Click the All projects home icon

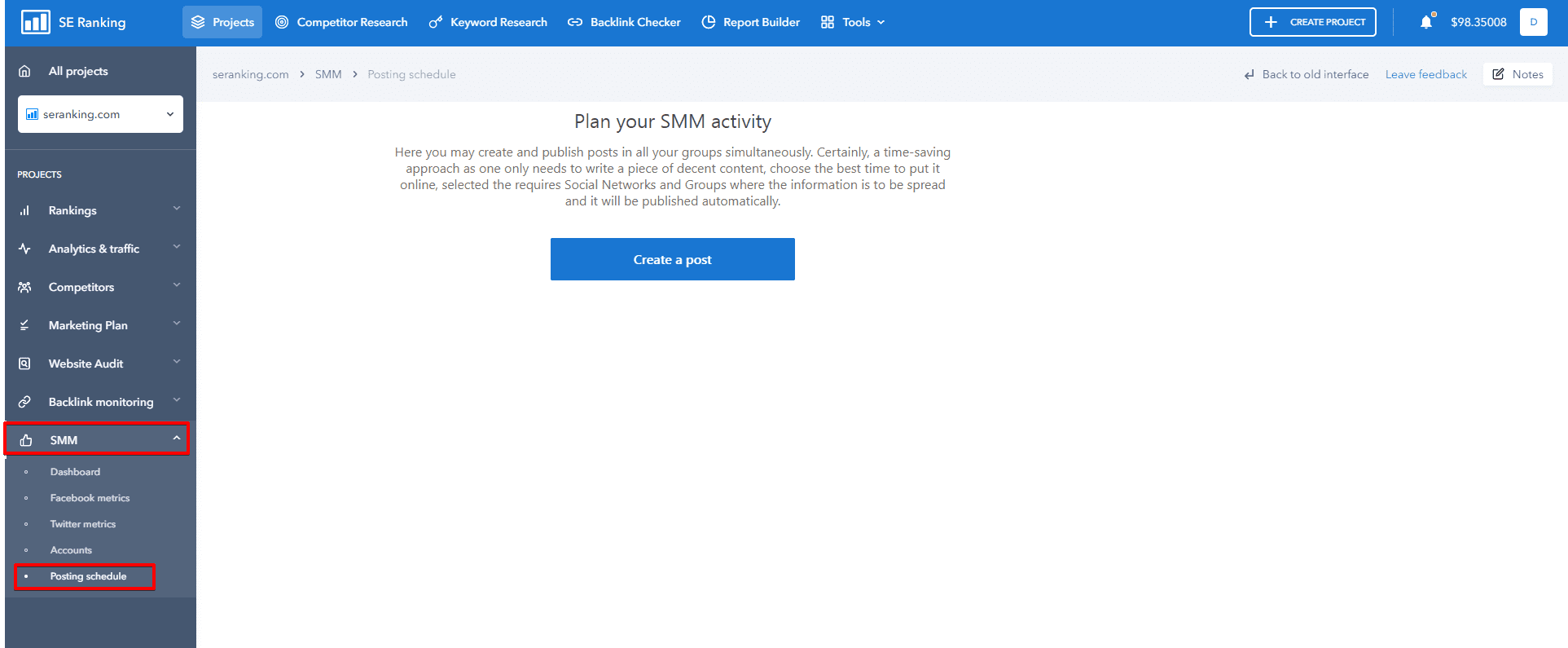[x=24, y=71]
